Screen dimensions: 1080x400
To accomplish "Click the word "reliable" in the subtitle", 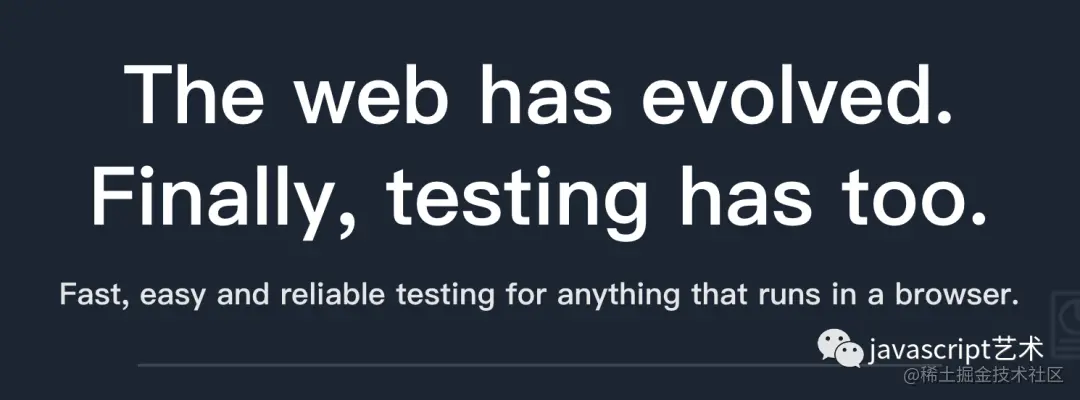I will pyautogui.click(x=333, y=295).
